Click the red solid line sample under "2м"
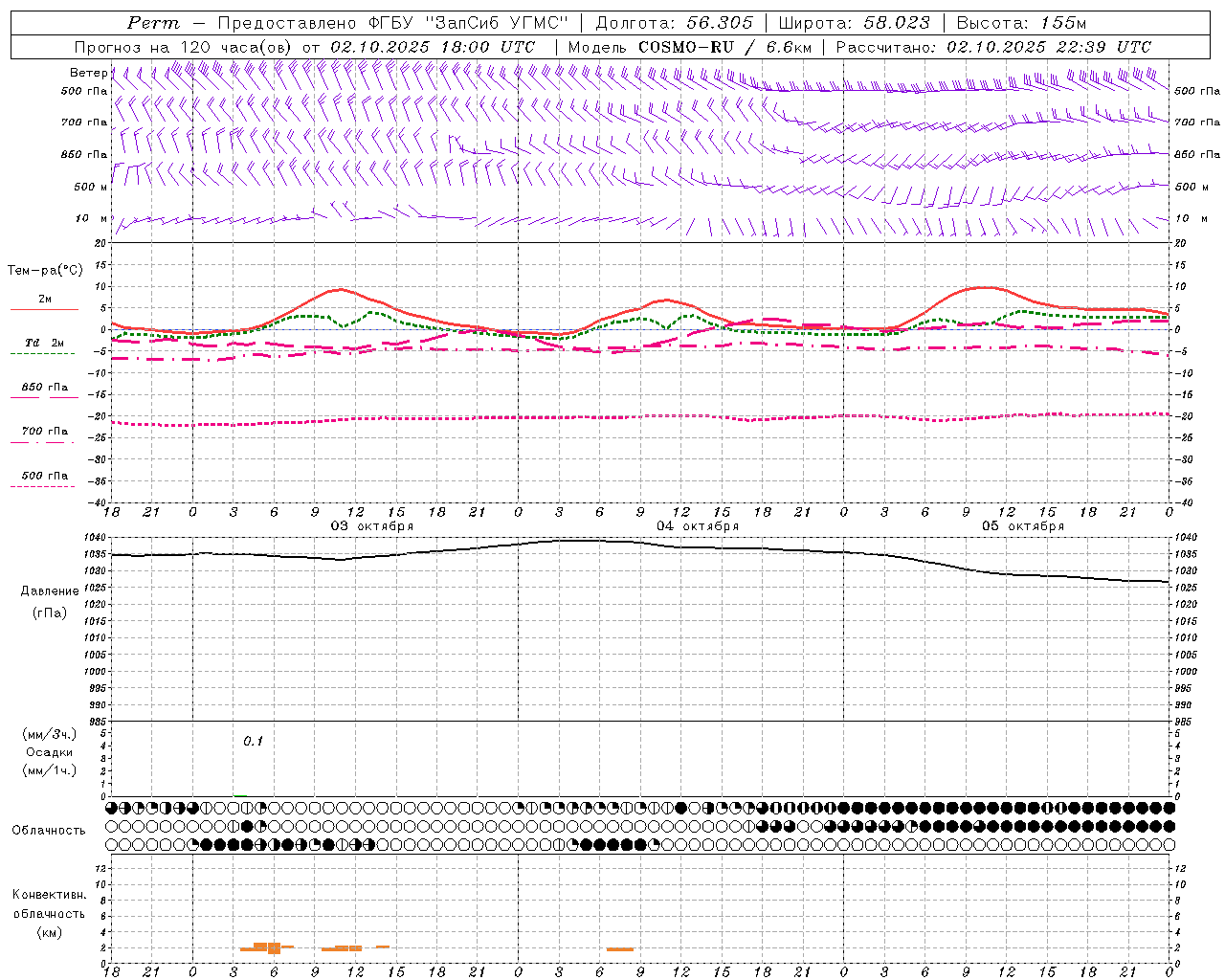Screen dimensions: 1225x980 [44, 310]
